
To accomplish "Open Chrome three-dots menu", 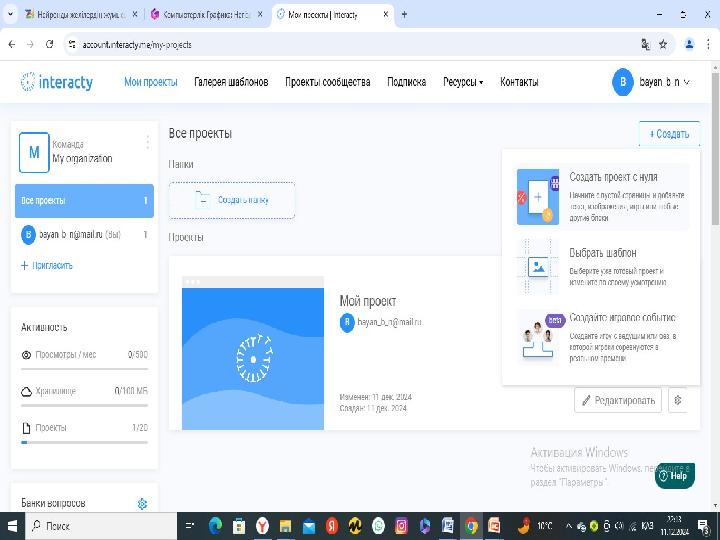I will (x=708, y=44).
